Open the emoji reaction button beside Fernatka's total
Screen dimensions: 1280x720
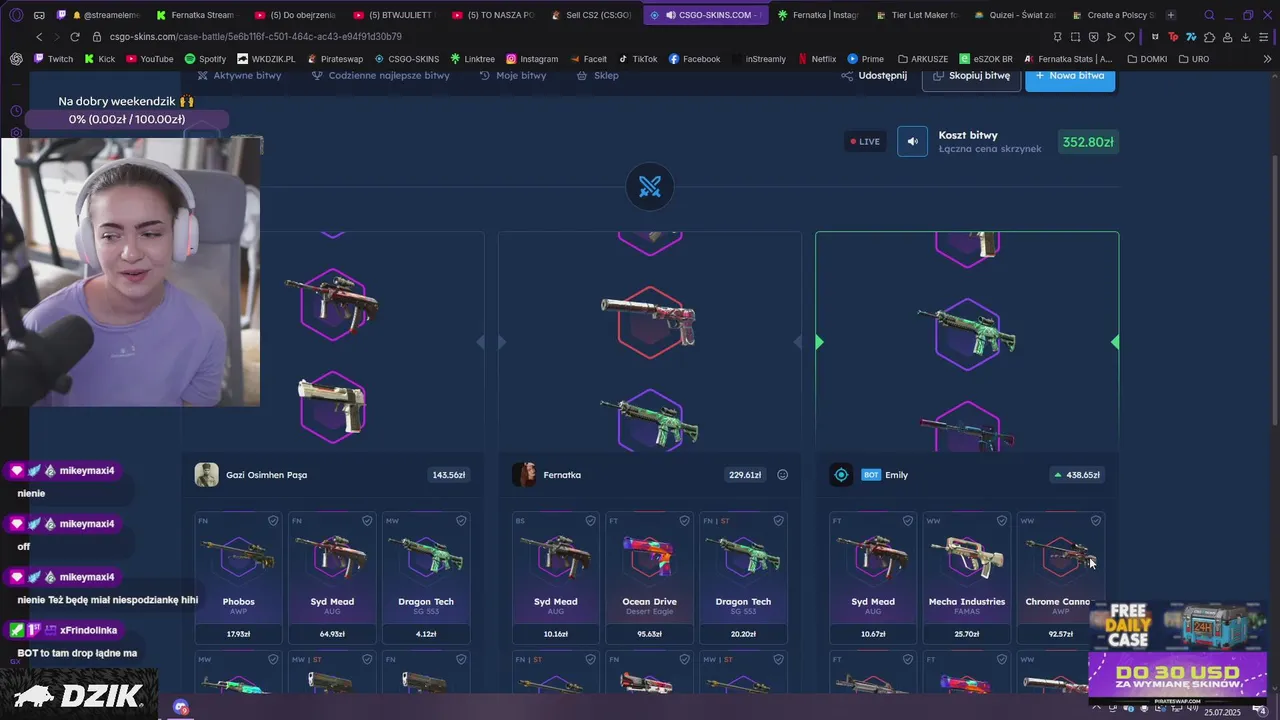783,475
